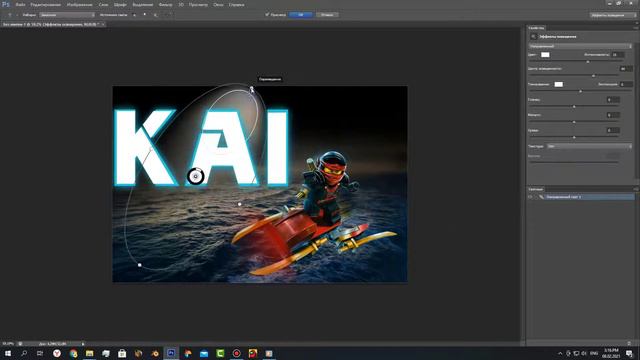Open the status bar info arrow
The height and width of the screenshot is (360, 640).
coord(83,344)
